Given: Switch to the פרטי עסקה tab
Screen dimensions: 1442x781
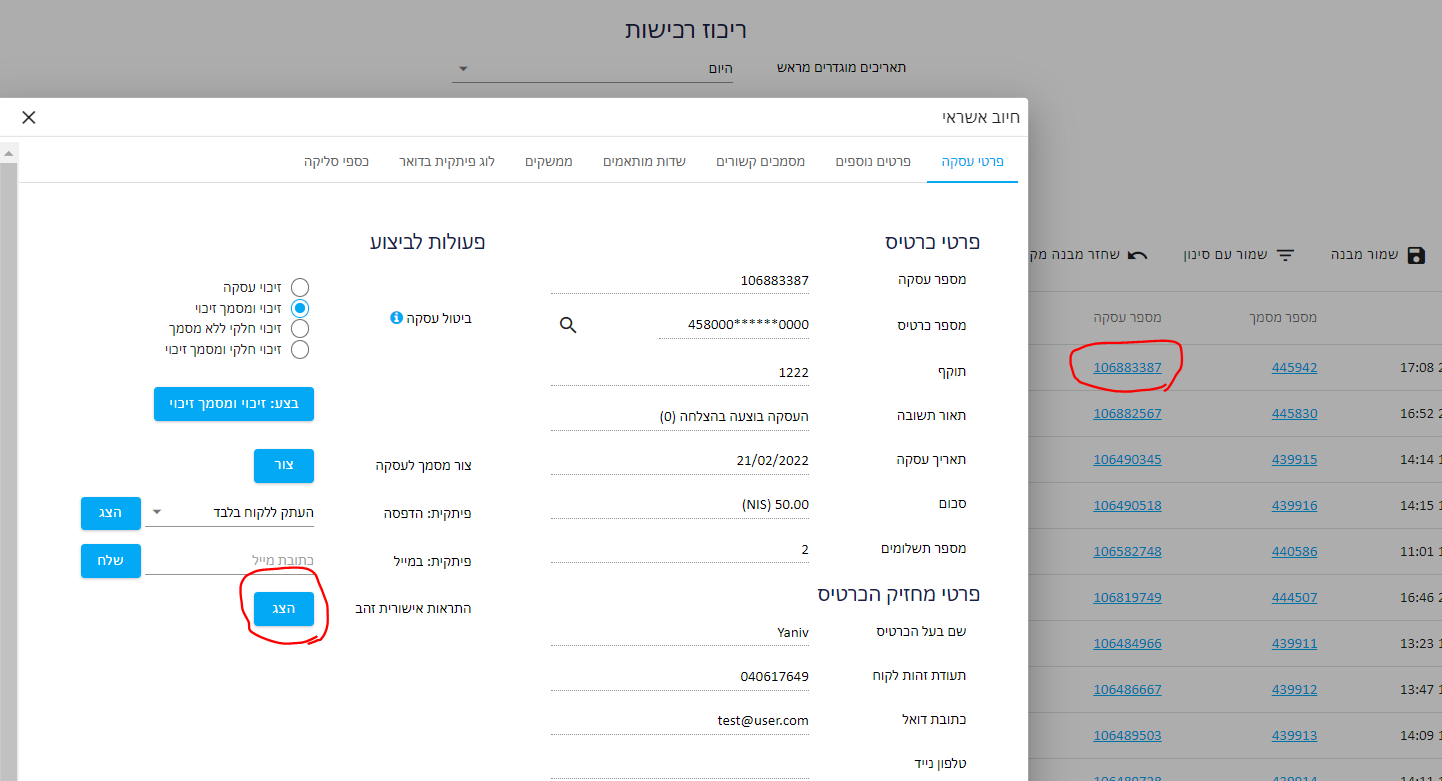Looking at the screenshot, I should 972,161.
